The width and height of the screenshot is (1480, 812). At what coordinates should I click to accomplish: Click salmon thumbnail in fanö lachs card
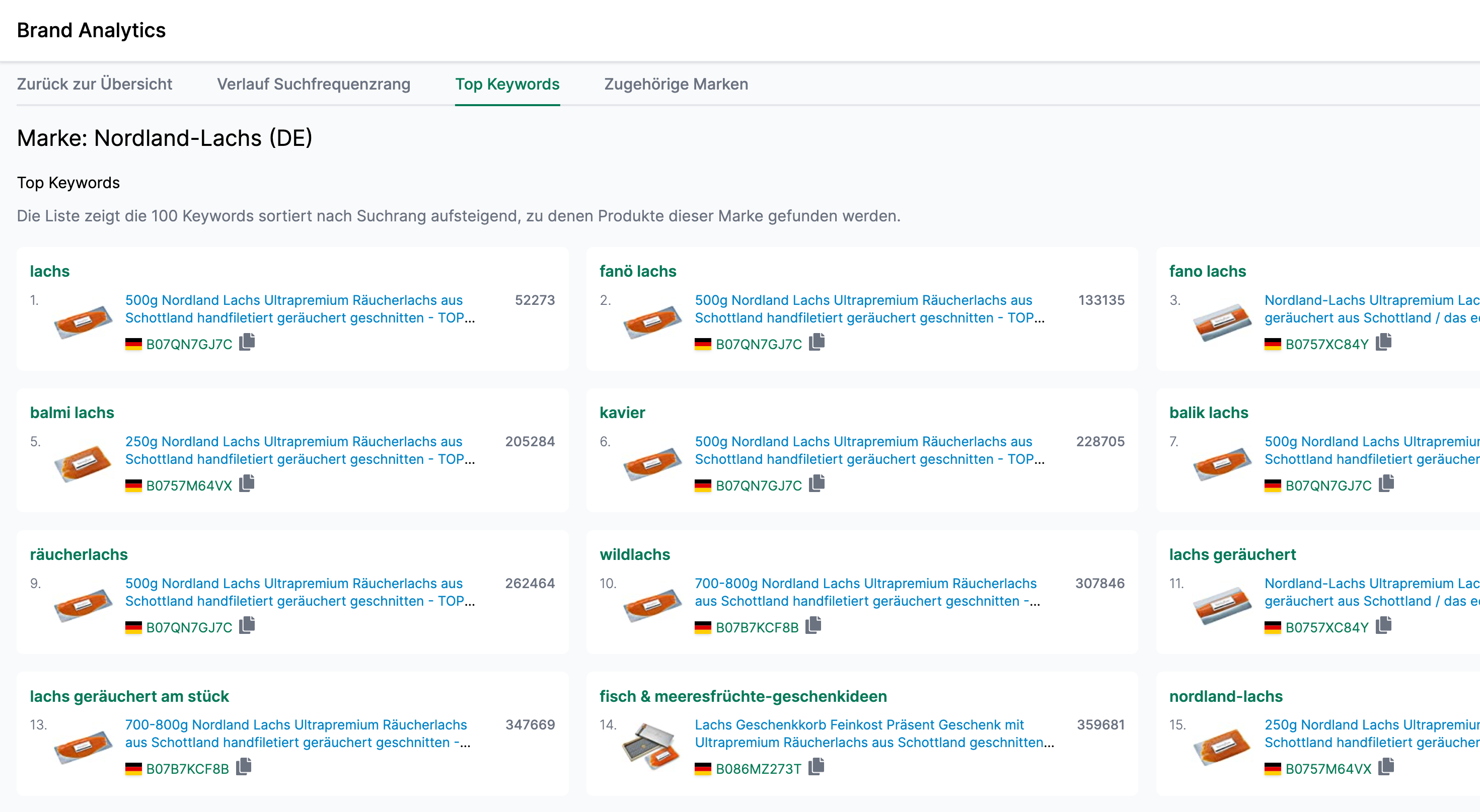[x=653, y=322]
